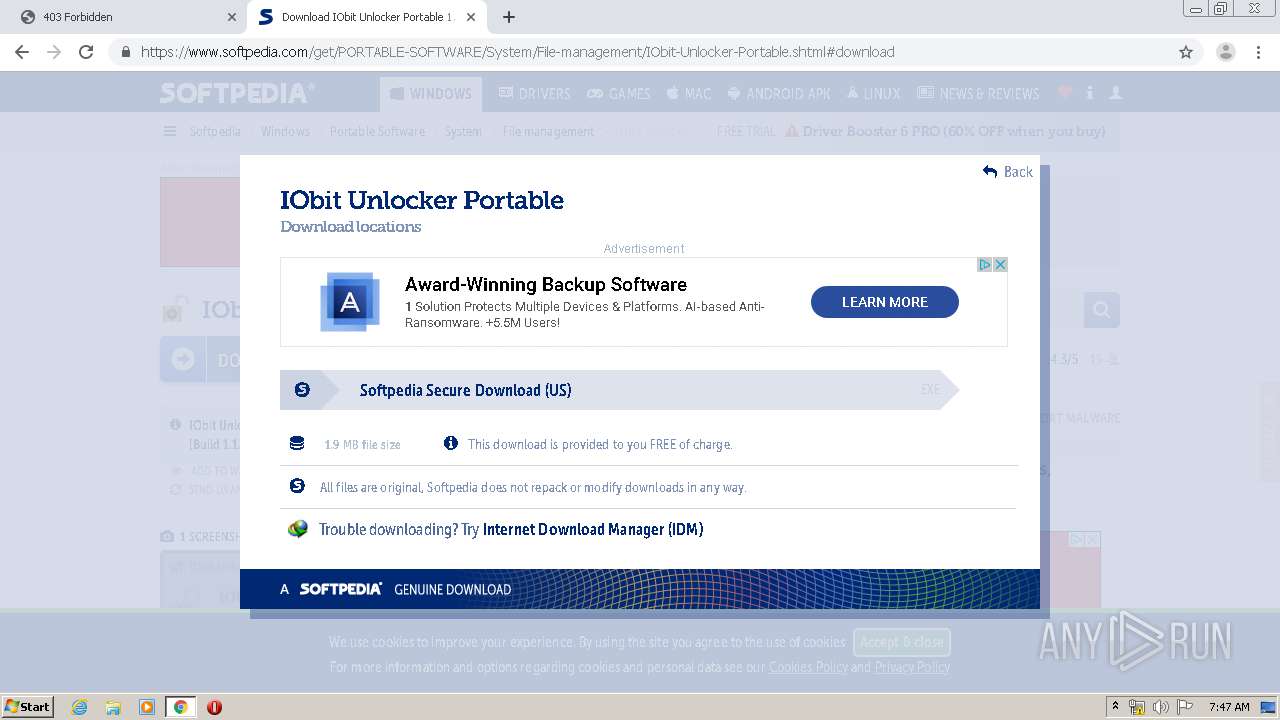This screenshot has height=720, width=1280.
Task: Open the AdChoices triangle icon
Action: click(985, 265)
